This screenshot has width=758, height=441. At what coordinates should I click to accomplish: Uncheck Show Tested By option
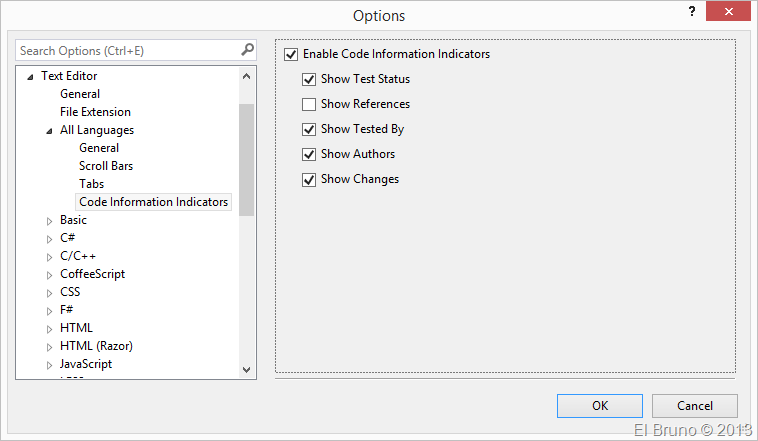tap(309, 129)
